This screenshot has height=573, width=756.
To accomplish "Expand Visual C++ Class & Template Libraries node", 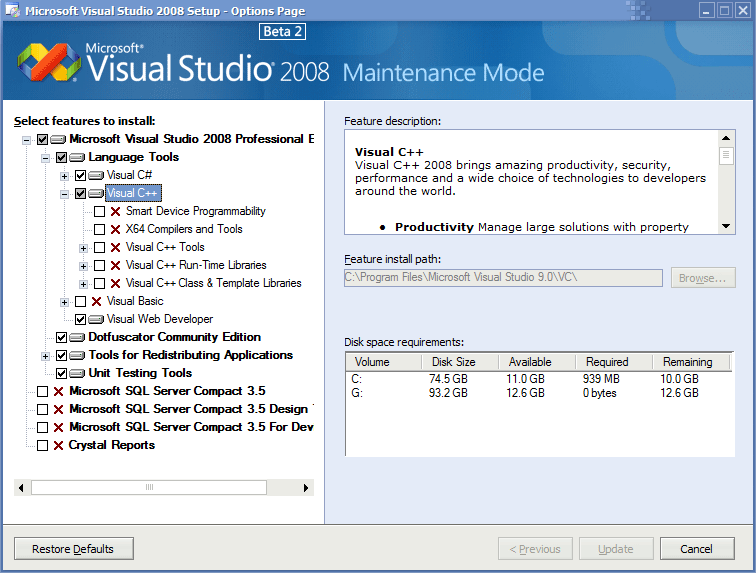I will pyautogui.click(x=83, y=284).
